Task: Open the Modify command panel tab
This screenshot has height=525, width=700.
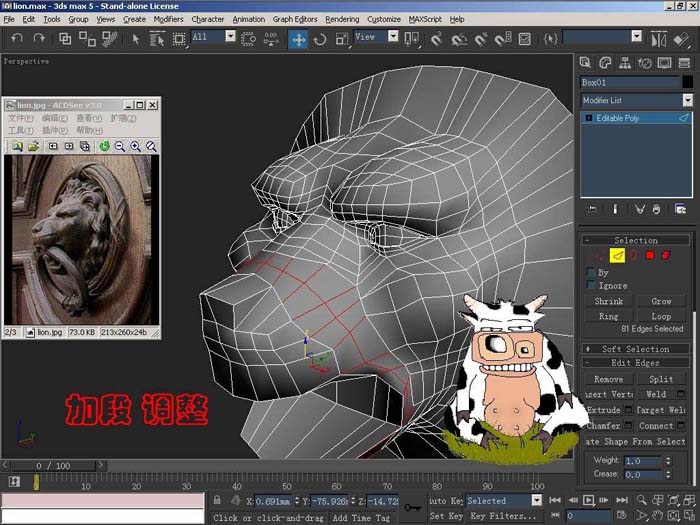Action: click(x=605, y=63)
